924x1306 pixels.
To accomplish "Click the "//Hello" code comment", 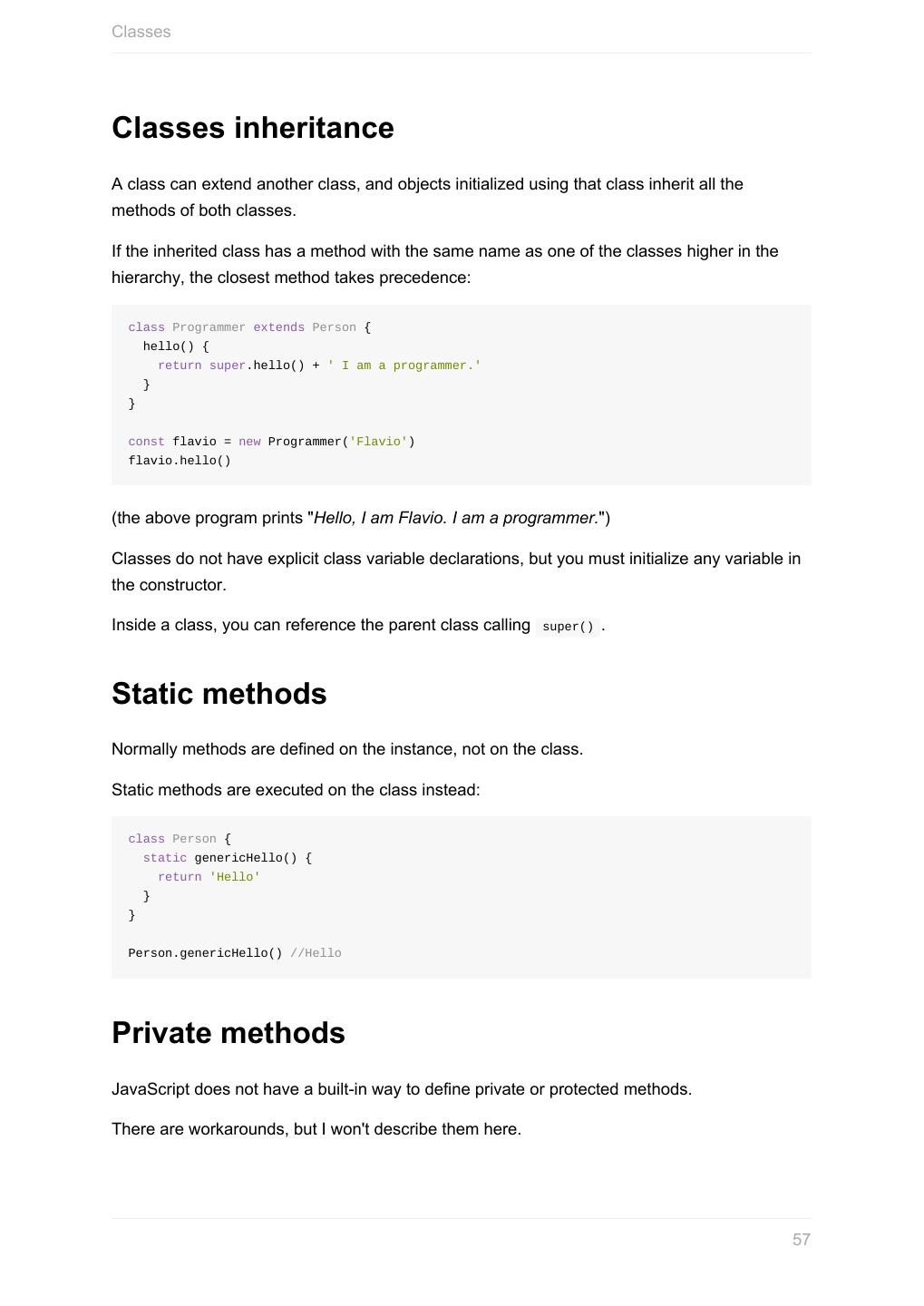I will click(316, 953).
